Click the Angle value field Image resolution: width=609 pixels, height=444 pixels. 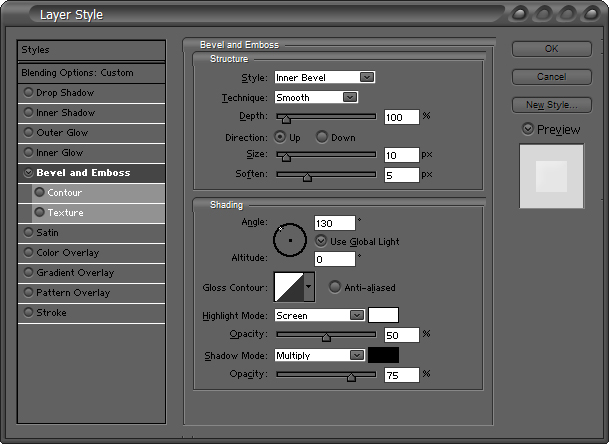(x=334, y=223)
